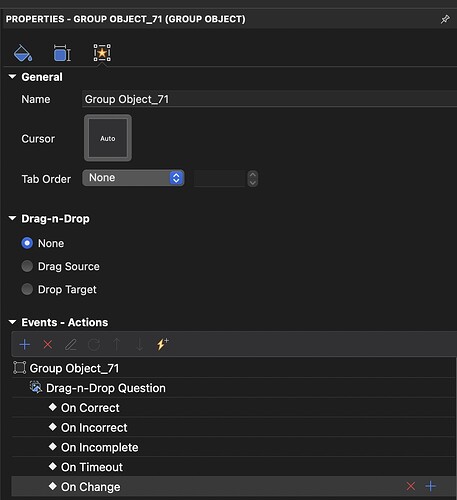Remove action from On Change row
Image resolution: width=457 pixels, height=500 pixels.
click(411, 486)
